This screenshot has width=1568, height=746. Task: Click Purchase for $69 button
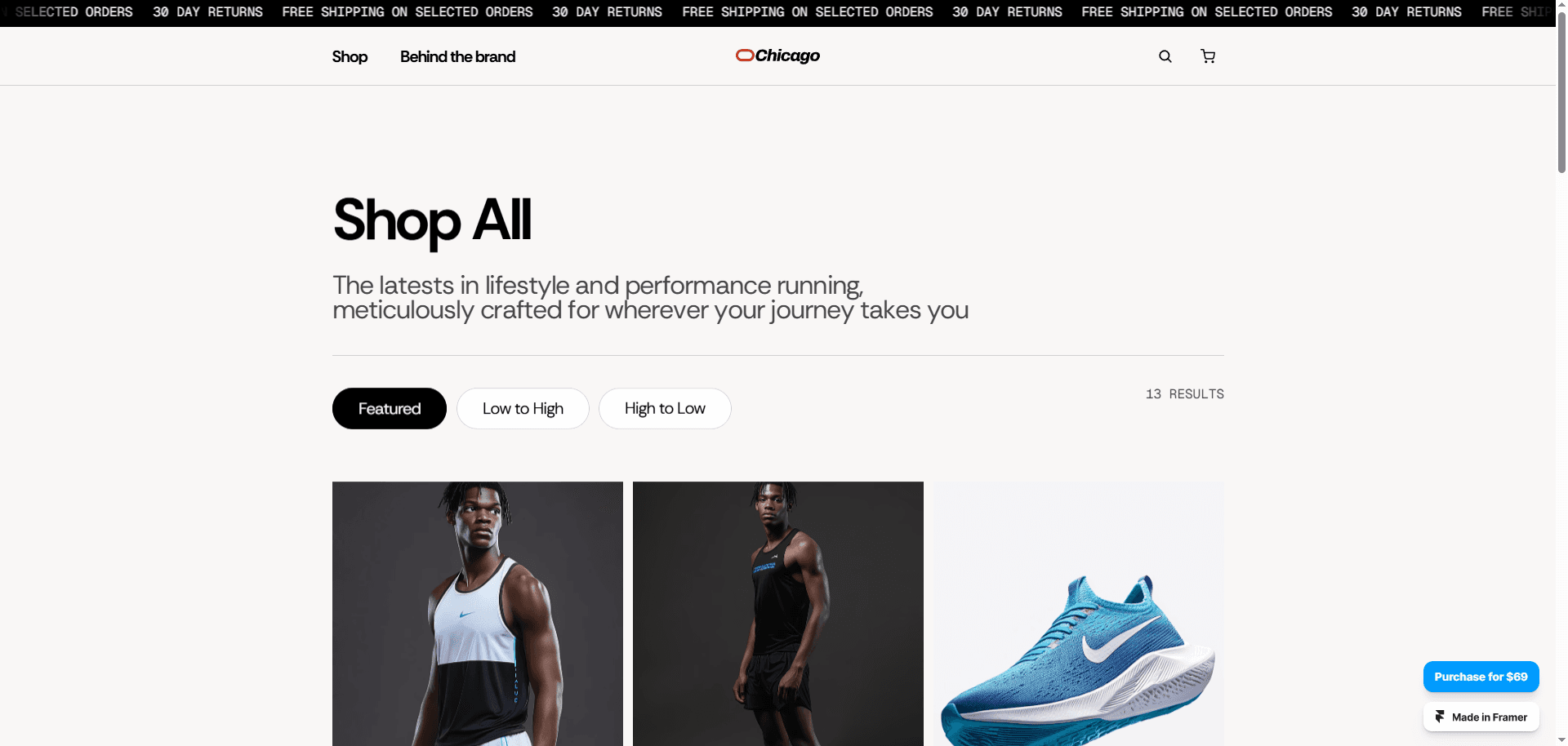[1481, 677]
